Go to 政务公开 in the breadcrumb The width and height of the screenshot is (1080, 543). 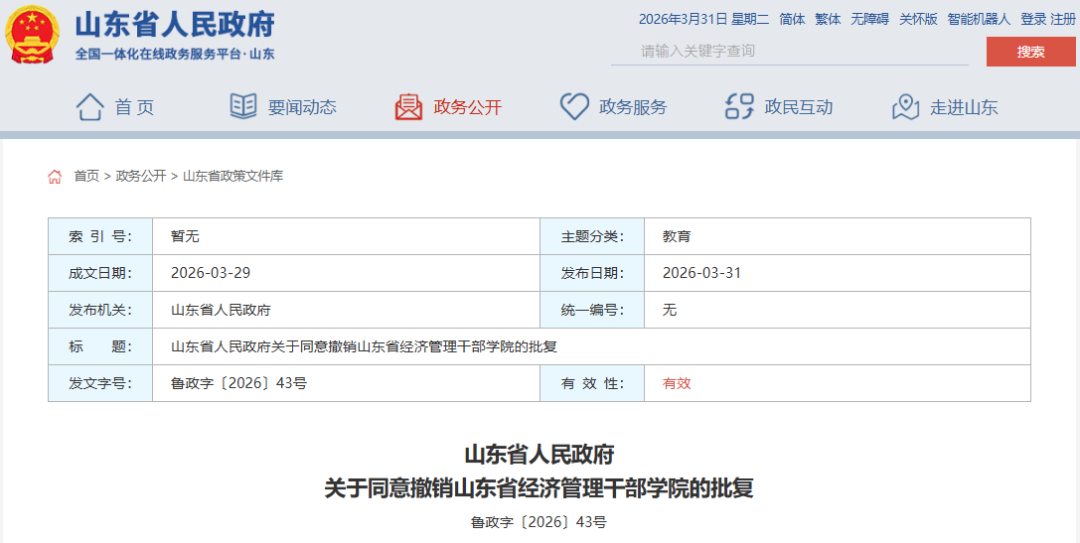point(141,176)
